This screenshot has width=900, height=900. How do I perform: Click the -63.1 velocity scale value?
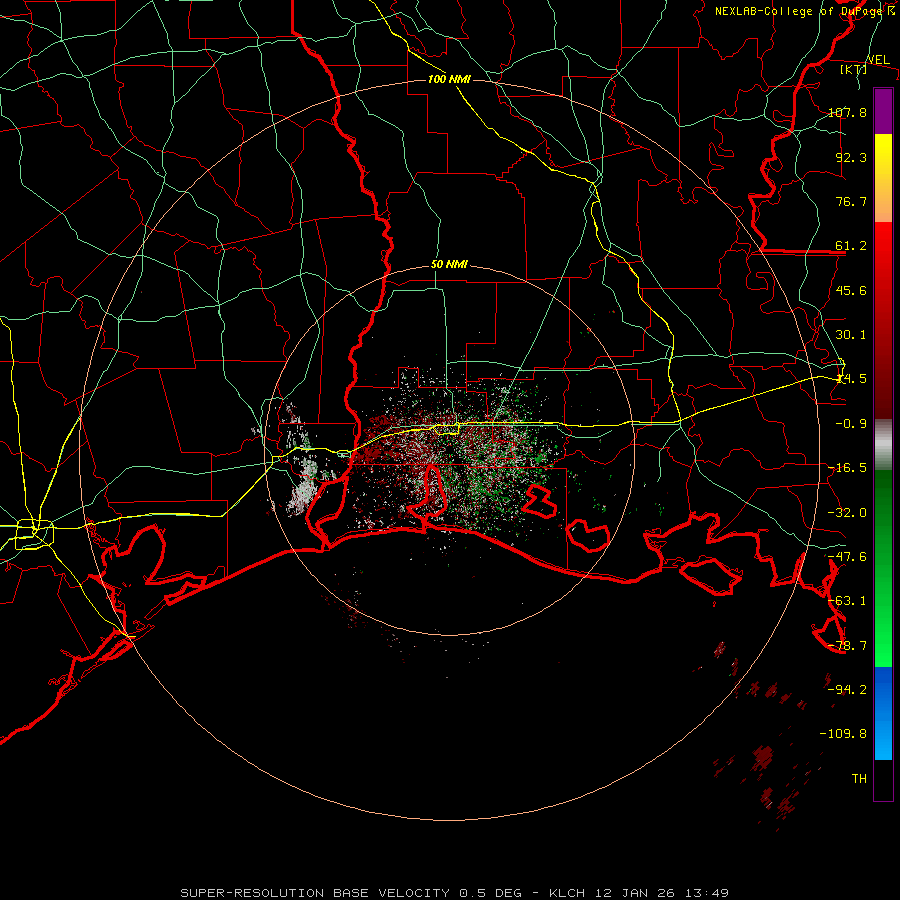[x=847, y=601]
